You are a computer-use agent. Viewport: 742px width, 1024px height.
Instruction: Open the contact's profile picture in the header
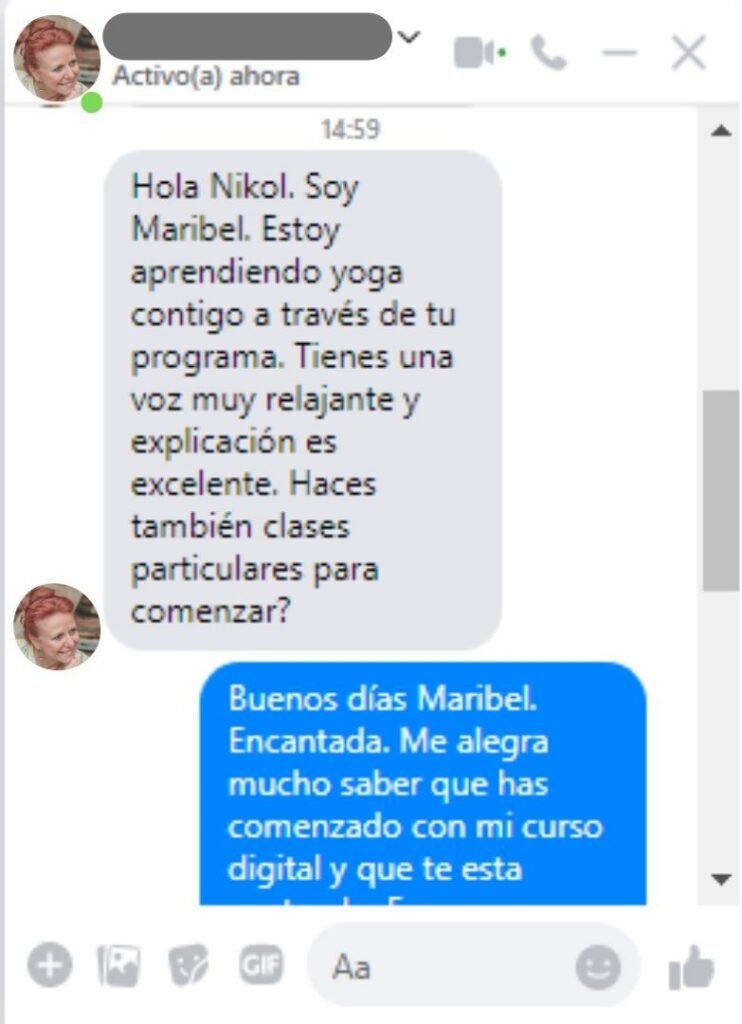click(x=57, y=60)
